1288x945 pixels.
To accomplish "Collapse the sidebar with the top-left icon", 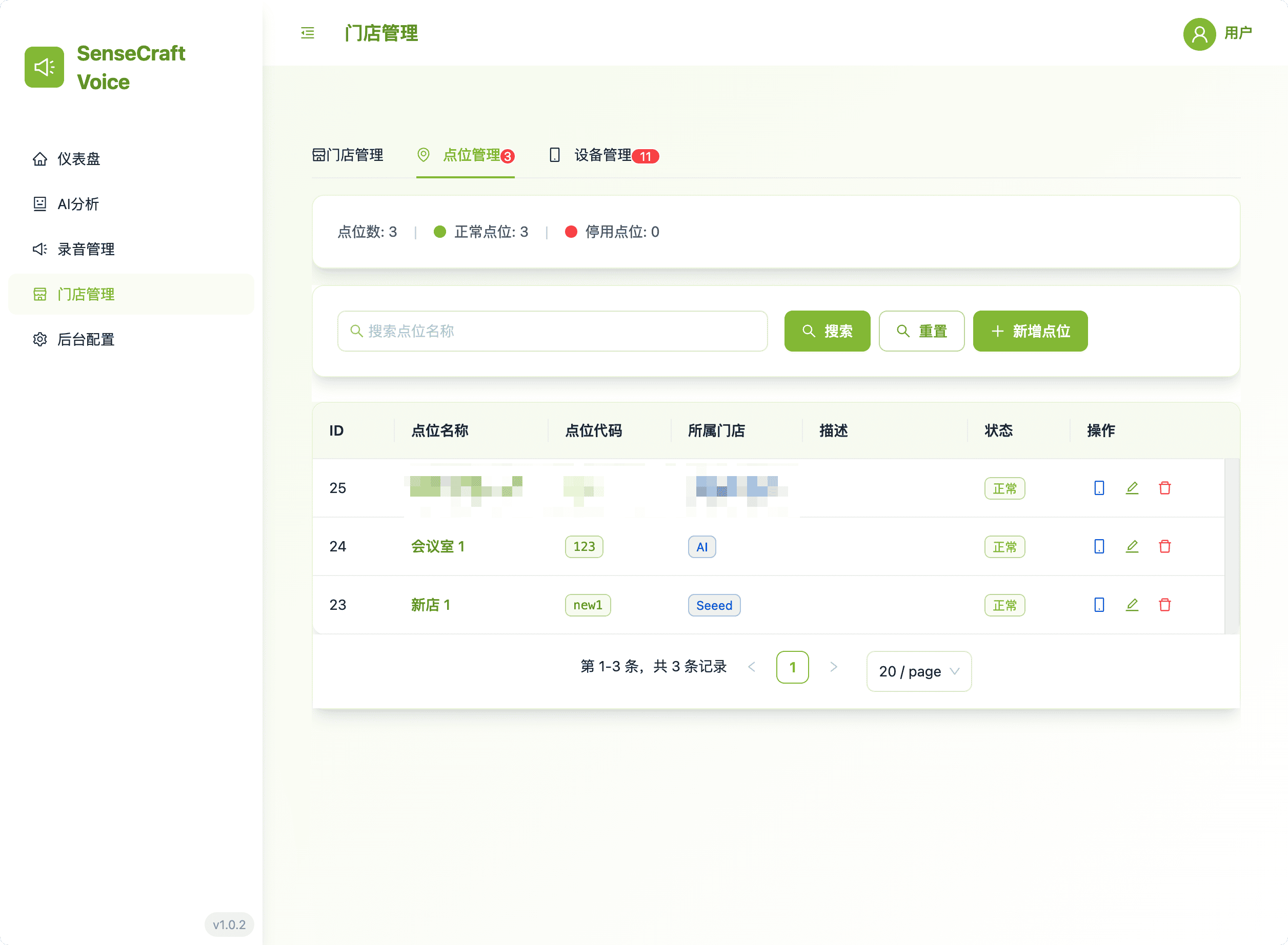I will click(x=307, y=34).
